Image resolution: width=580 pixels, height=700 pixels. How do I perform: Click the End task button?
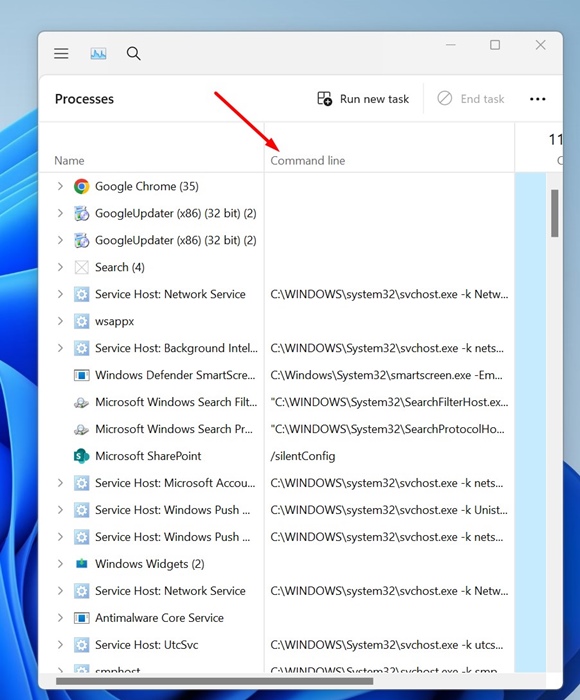coord(471,99)
